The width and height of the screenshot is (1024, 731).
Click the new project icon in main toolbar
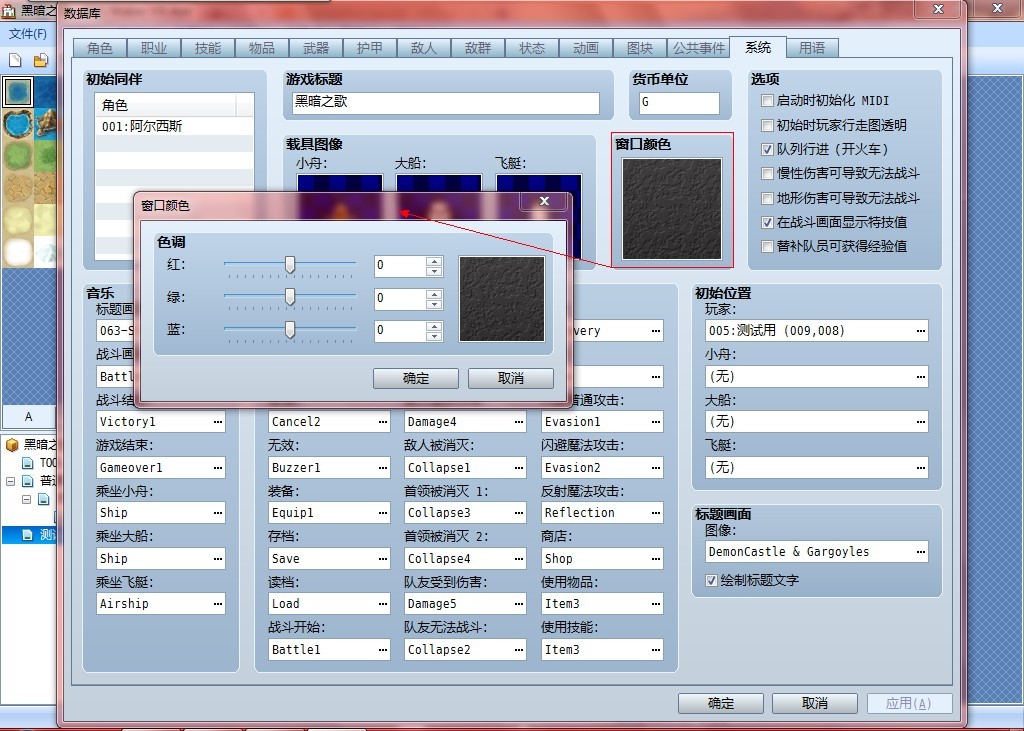pyautogui.click(x=15, y=61)
